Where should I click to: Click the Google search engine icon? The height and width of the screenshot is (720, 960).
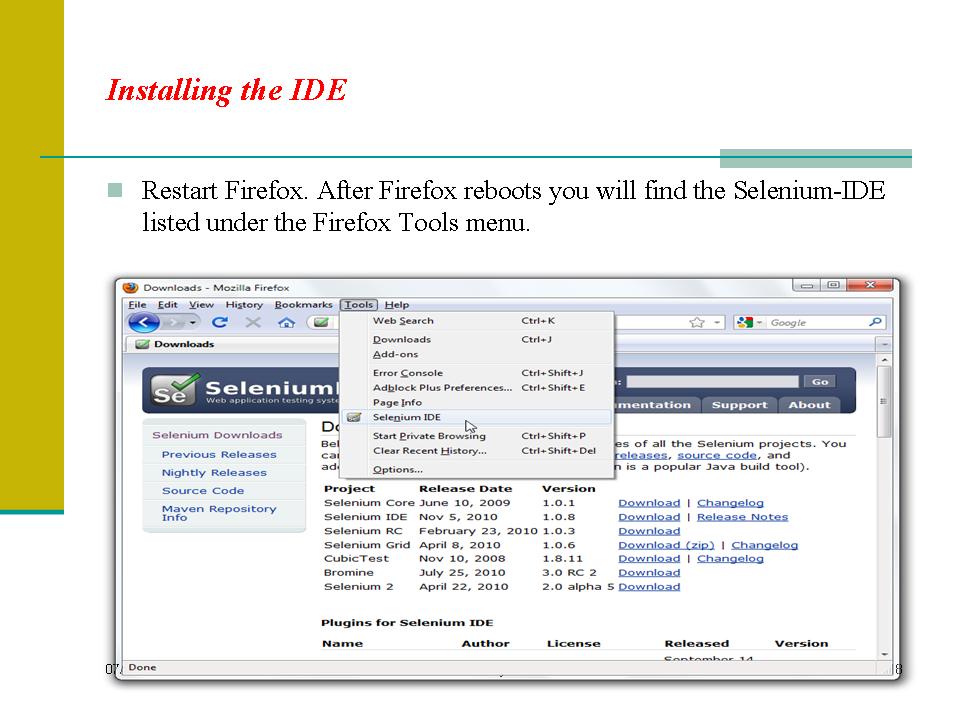(x=744, y=321)
